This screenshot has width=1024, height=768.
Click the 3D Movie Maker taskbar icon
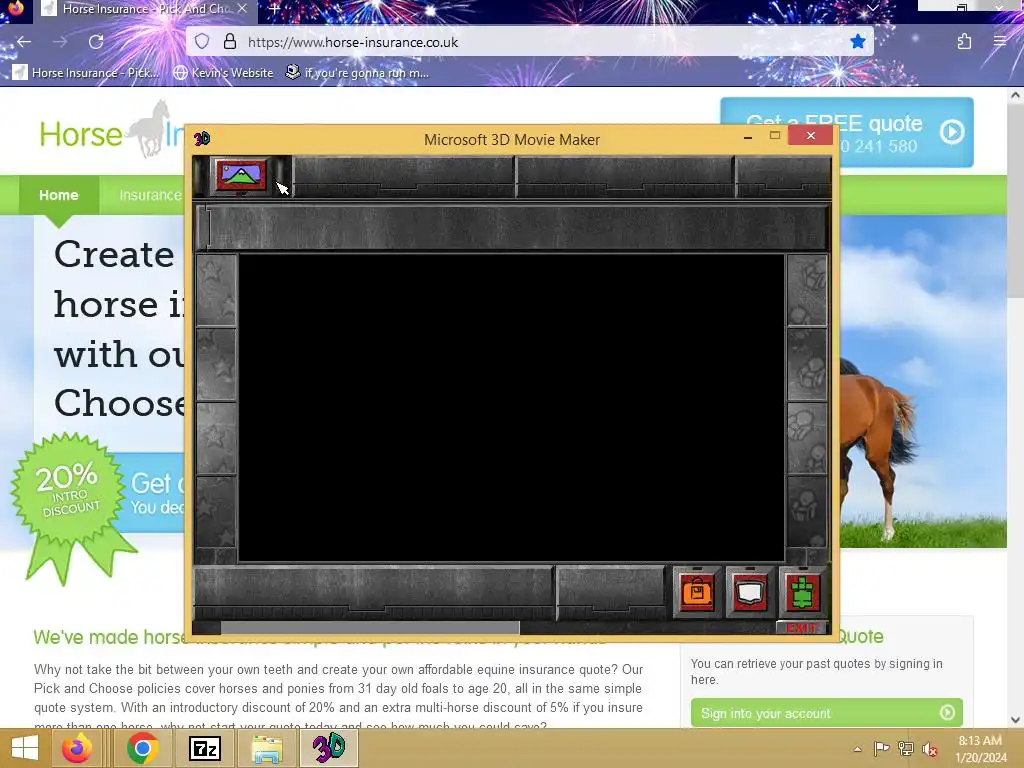[328, 748]
